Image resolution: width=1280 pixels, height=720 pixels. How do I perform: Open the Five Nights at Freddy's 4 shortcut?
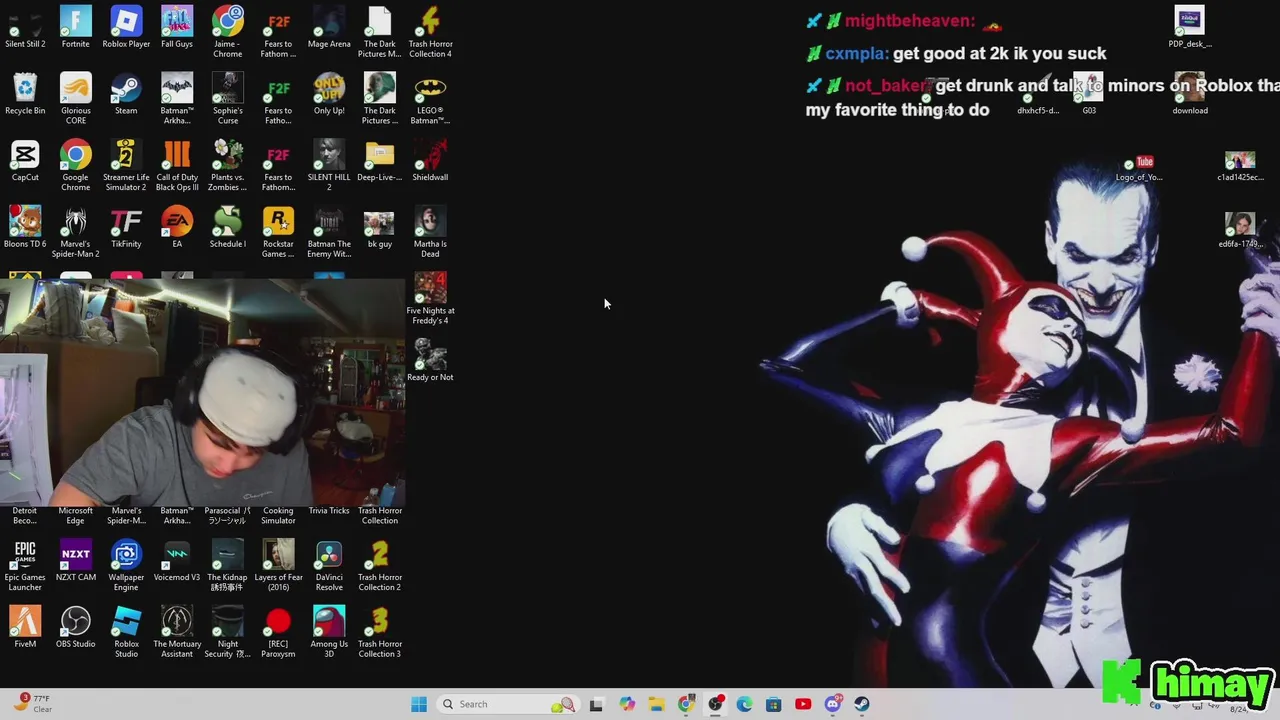[430, 300]
